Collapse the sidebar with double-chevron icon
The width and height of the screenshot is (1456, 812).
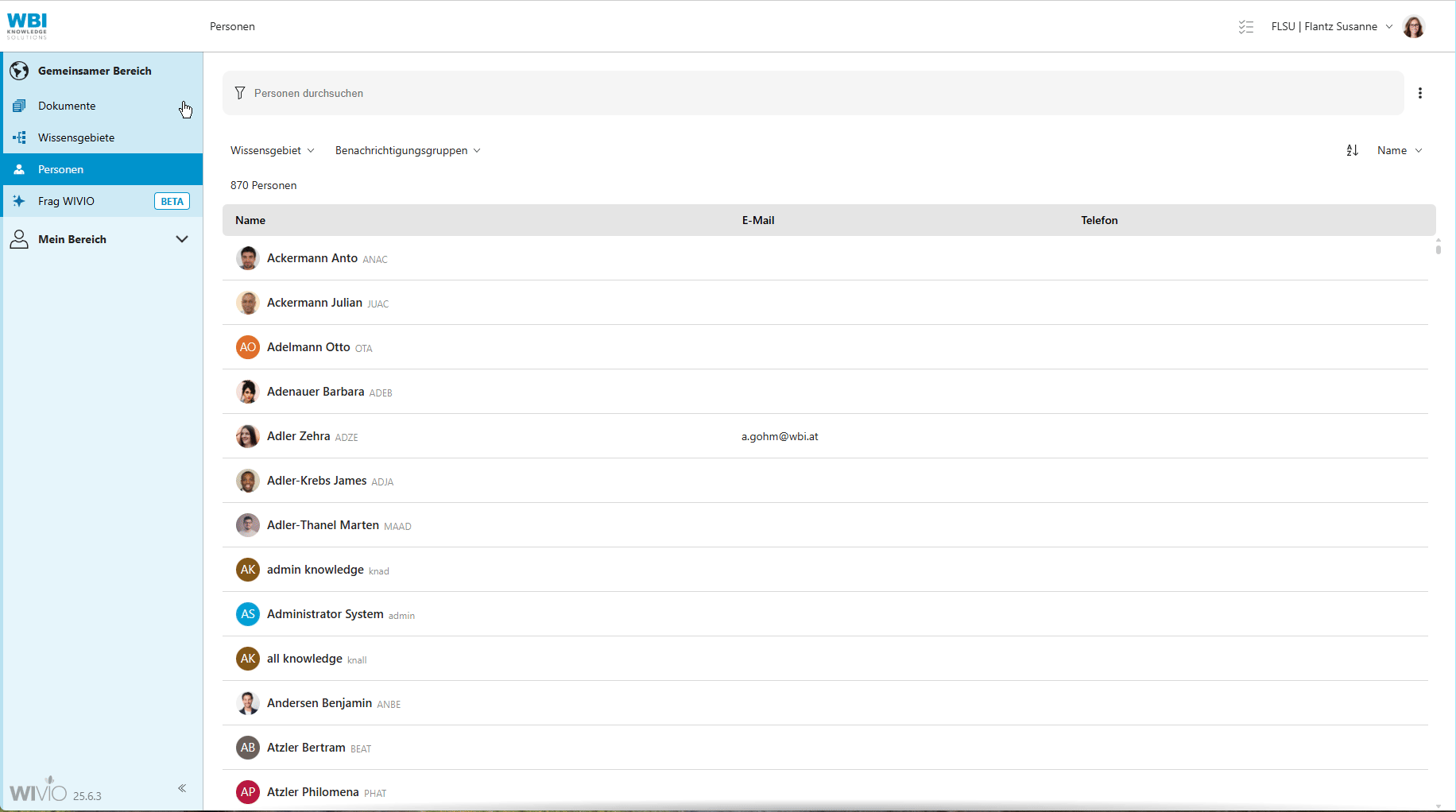182,788
